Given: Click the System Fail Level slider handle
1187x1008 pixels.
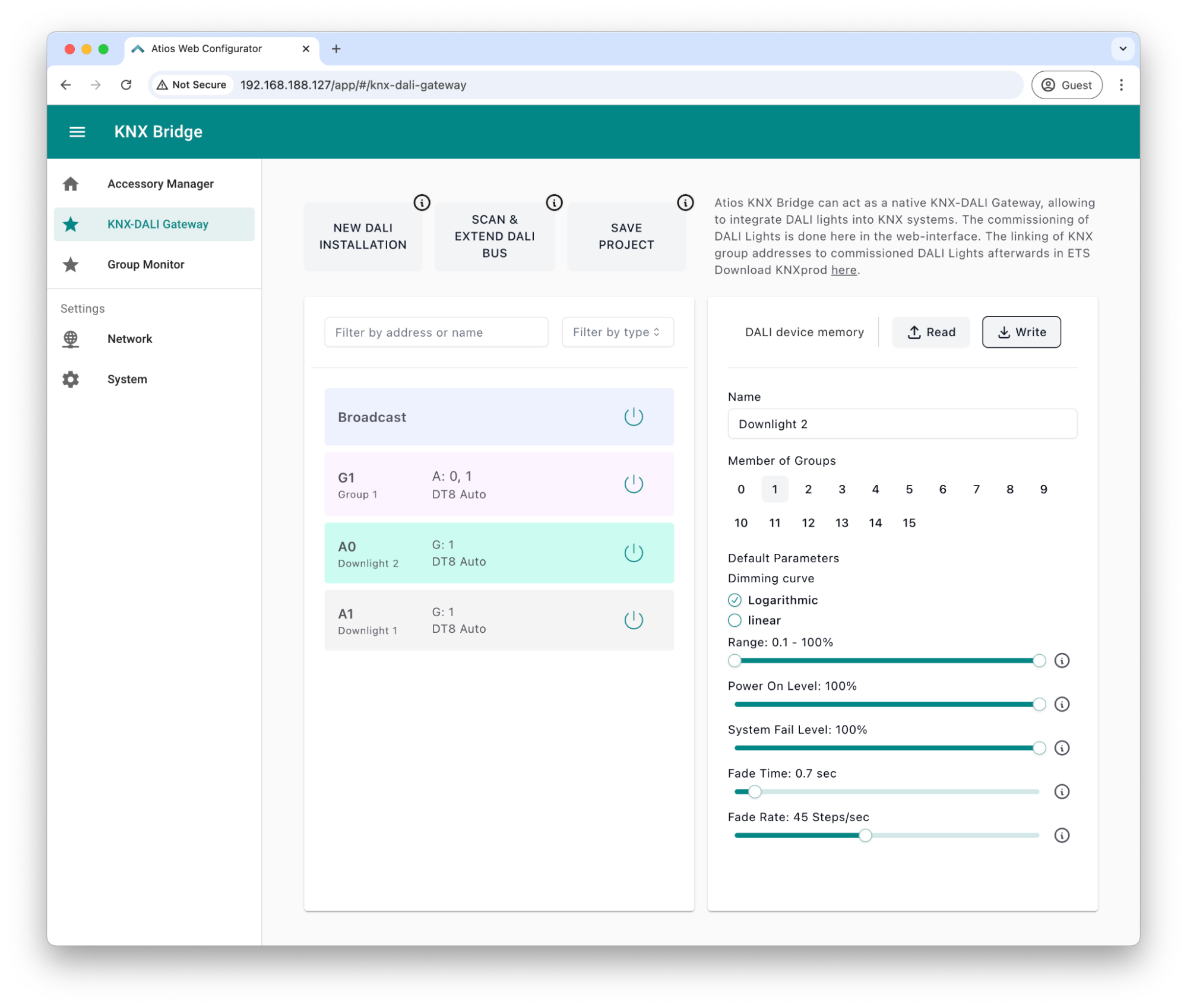Looking at the screenshot, I should pos(1039,748).
